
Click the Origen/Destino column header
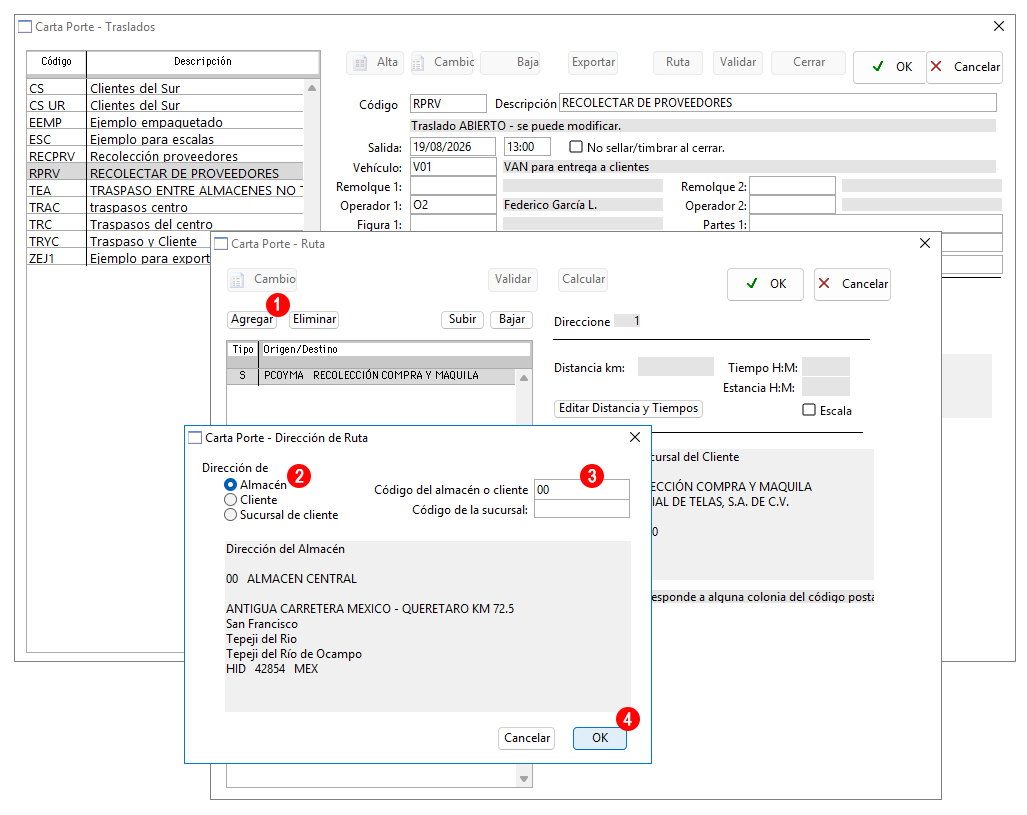click(395, 349)
